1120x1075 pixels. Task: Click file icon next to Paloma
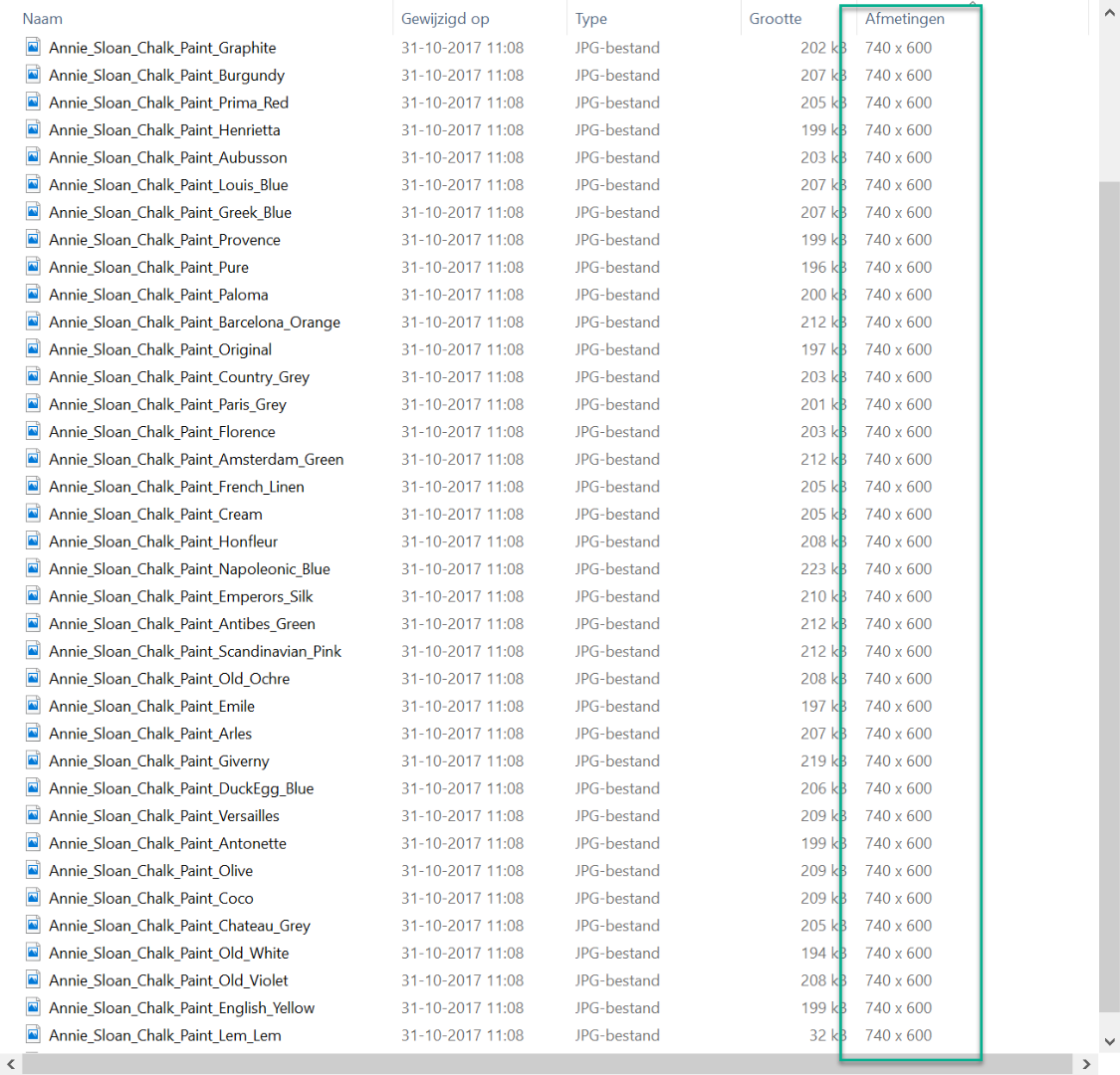coord(33,295)
